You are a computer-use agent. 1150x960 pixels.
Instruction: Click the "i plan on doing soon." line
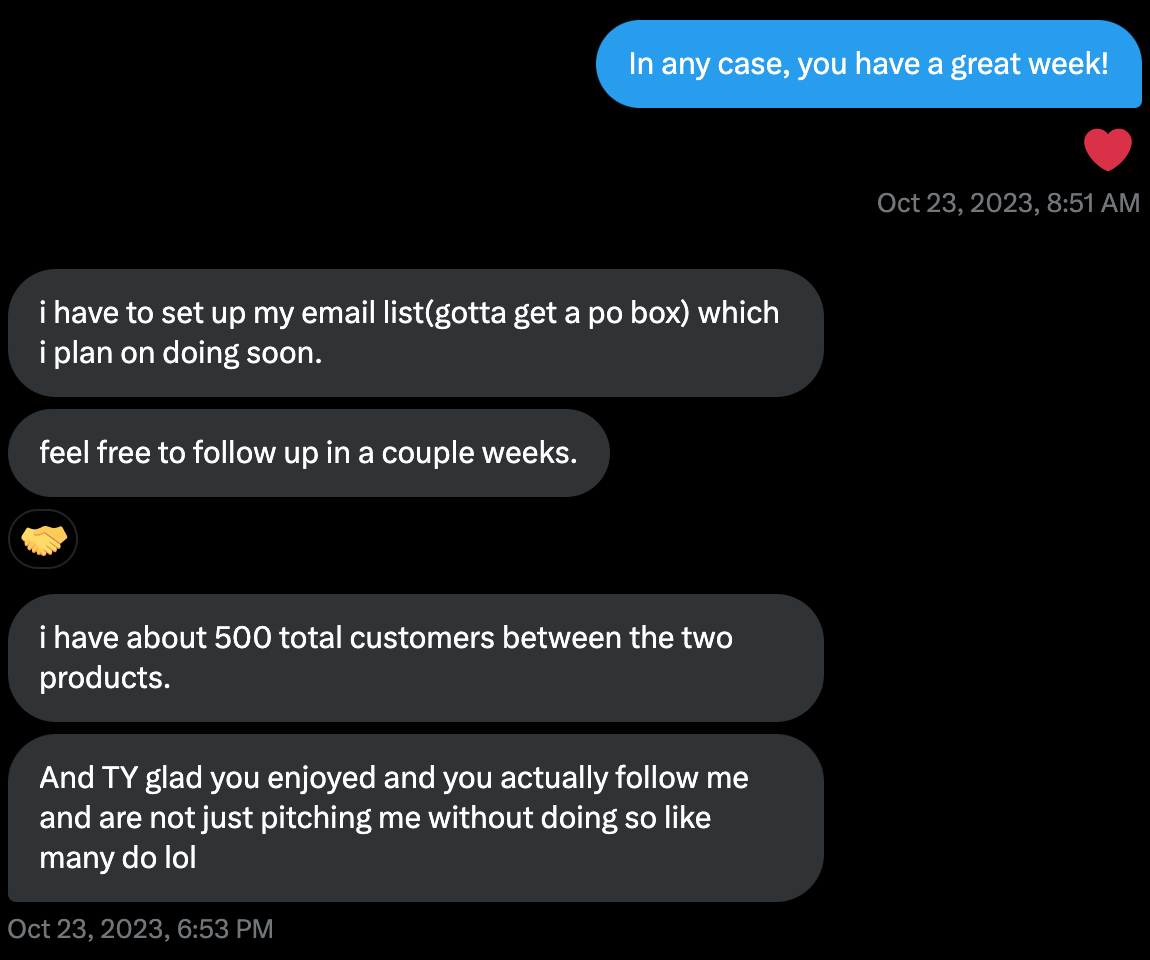pyautogui.click(x=181, y=353)
